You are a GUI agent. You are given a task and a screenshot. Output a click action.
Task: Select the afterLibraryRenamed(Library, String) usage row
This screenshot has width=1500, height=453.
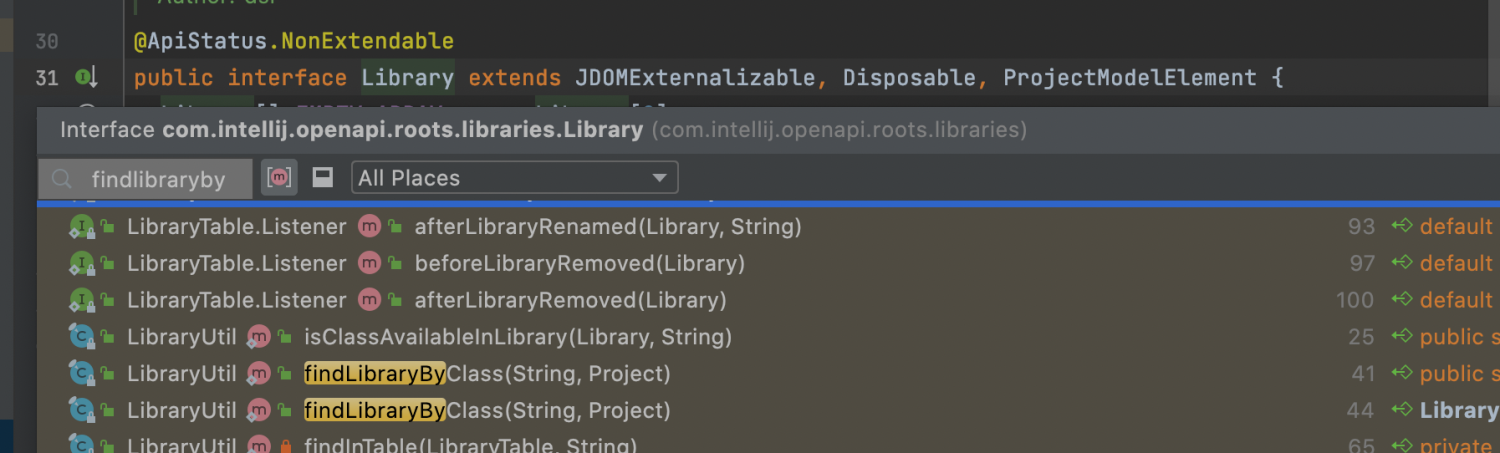pyautogui.click(x=608, y=227)
